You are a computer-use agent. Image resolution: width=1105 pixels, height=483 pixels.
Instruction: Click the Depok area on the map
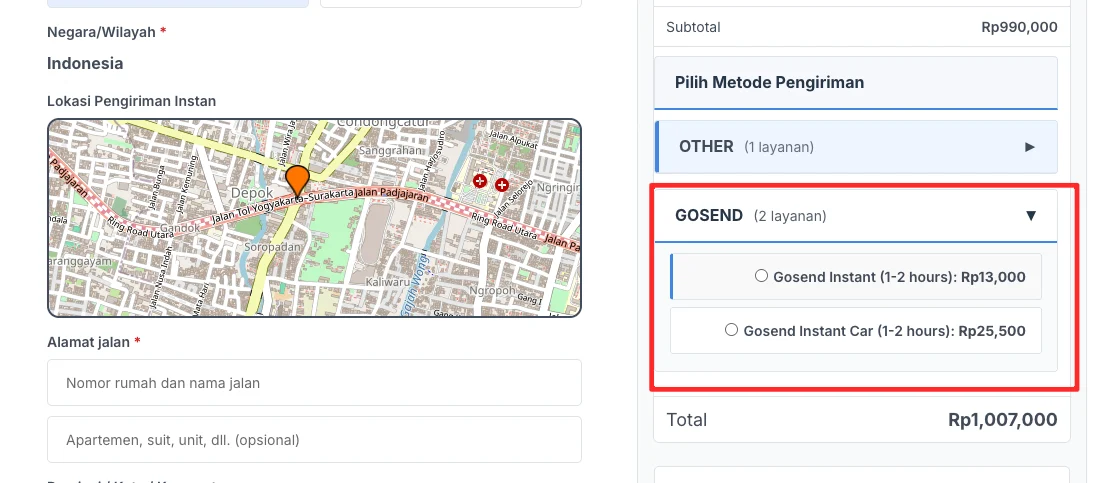tap(250, 192)
